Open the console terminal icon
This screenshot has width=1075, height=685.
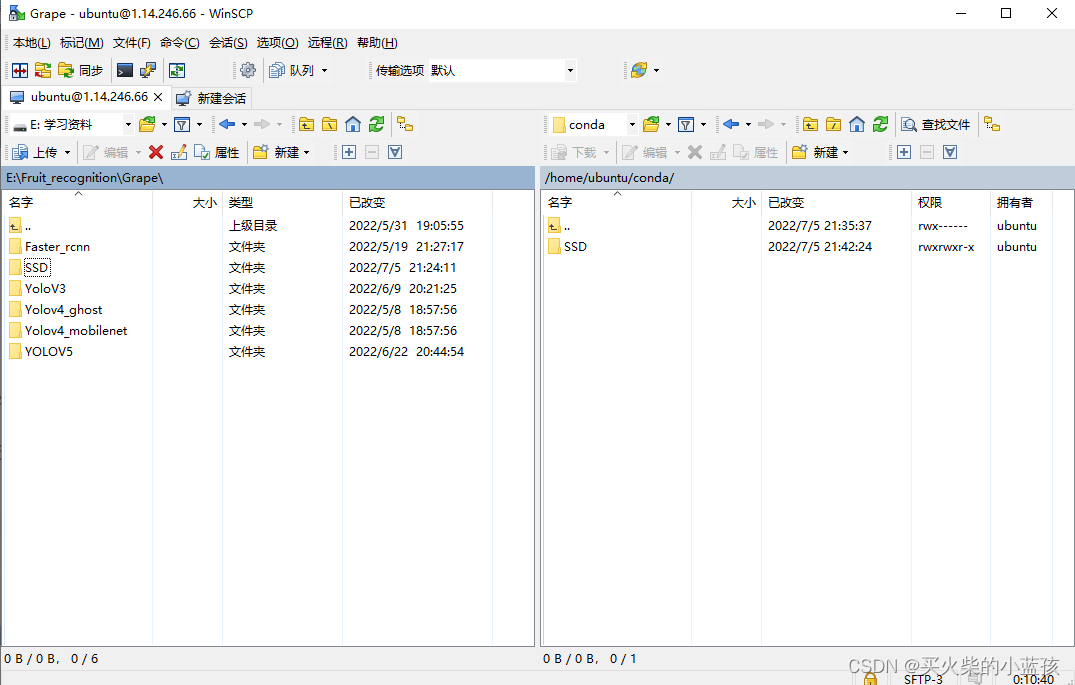coord(125,70)
